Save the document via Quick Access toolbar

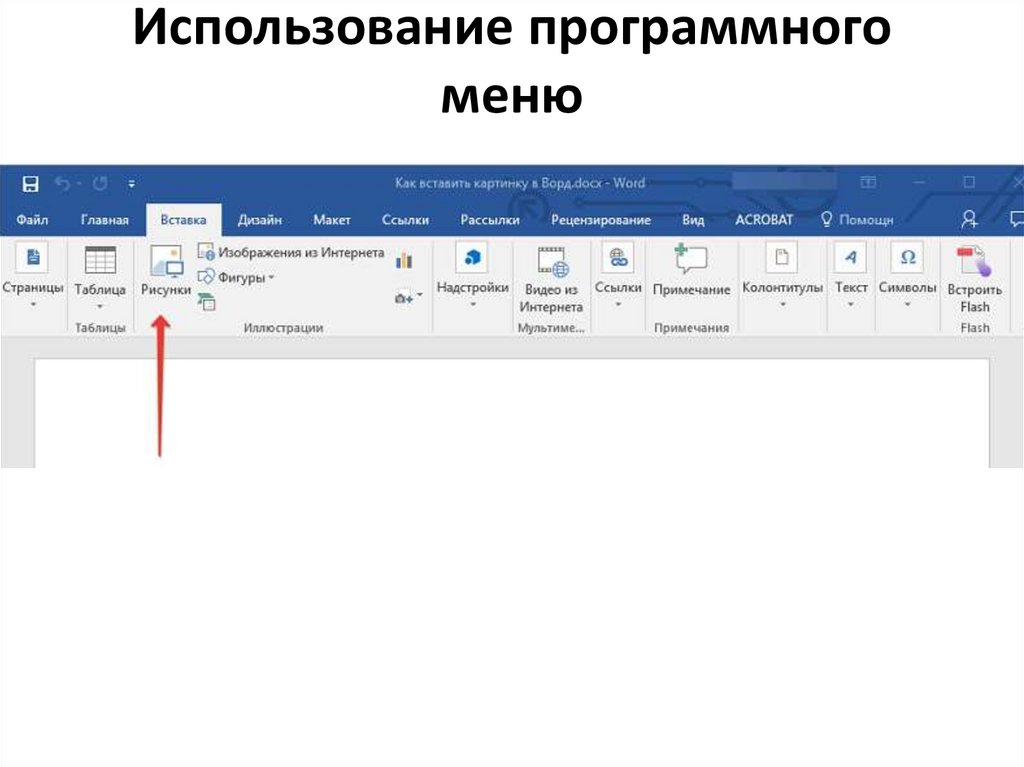tap(29, 183)
